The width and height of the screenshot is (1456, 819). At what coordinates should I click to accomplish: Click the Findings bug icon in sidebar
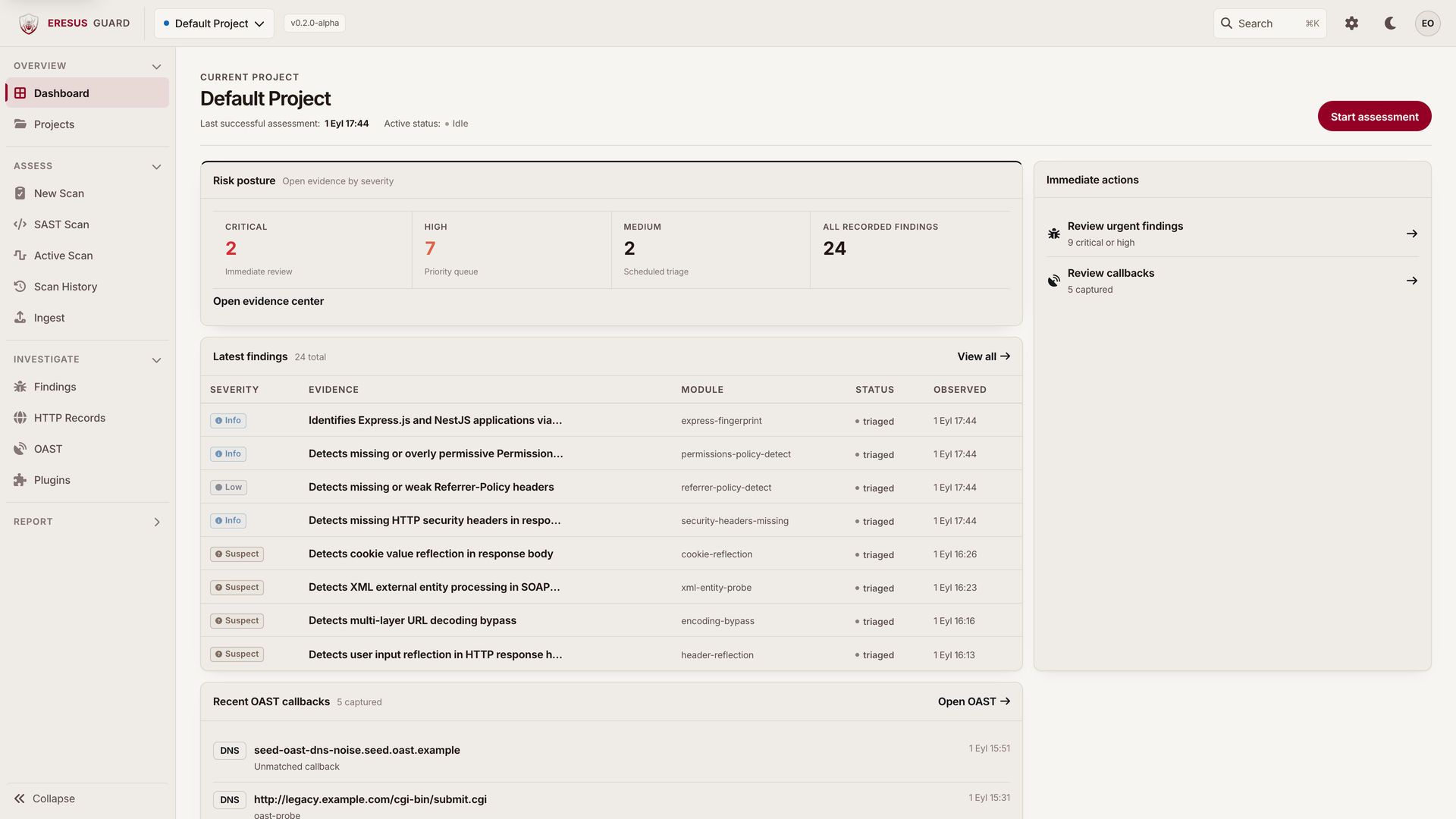point(20,387)
